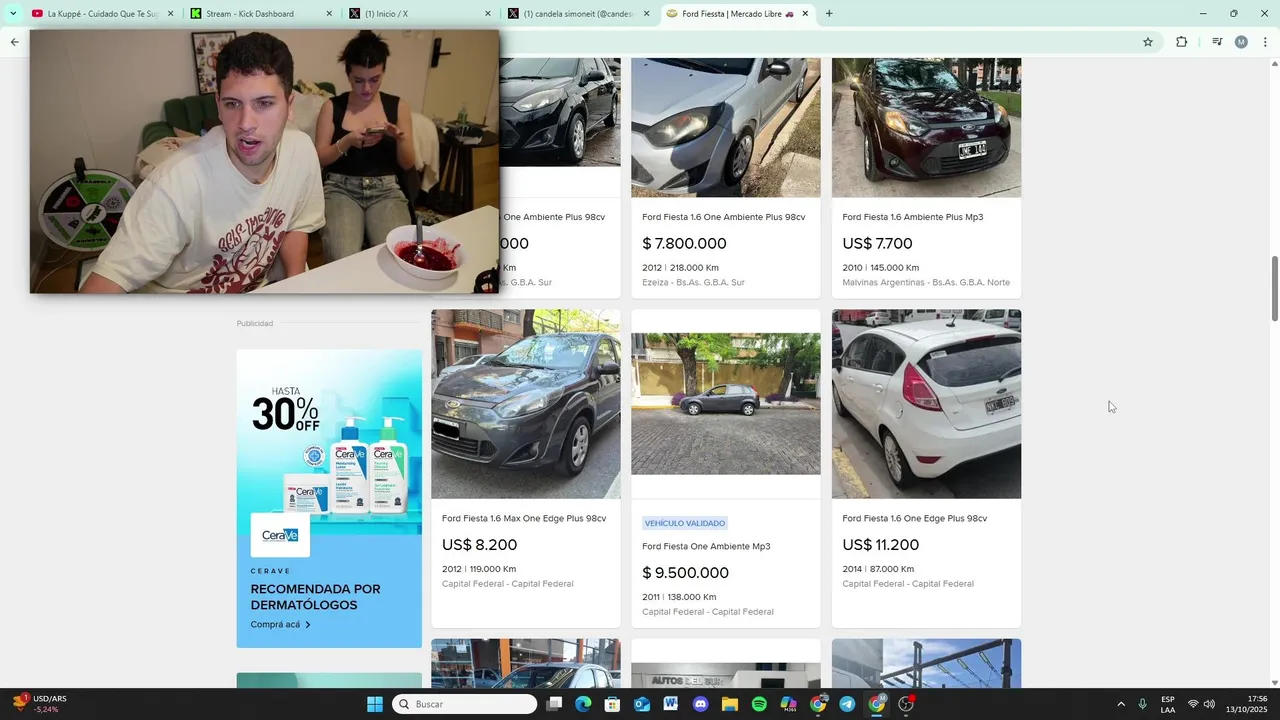The width and height of the screenshot is (1280, 720).
Task: Click the 2014 | 87.000 Km text
Action: [x=878, y=569]
